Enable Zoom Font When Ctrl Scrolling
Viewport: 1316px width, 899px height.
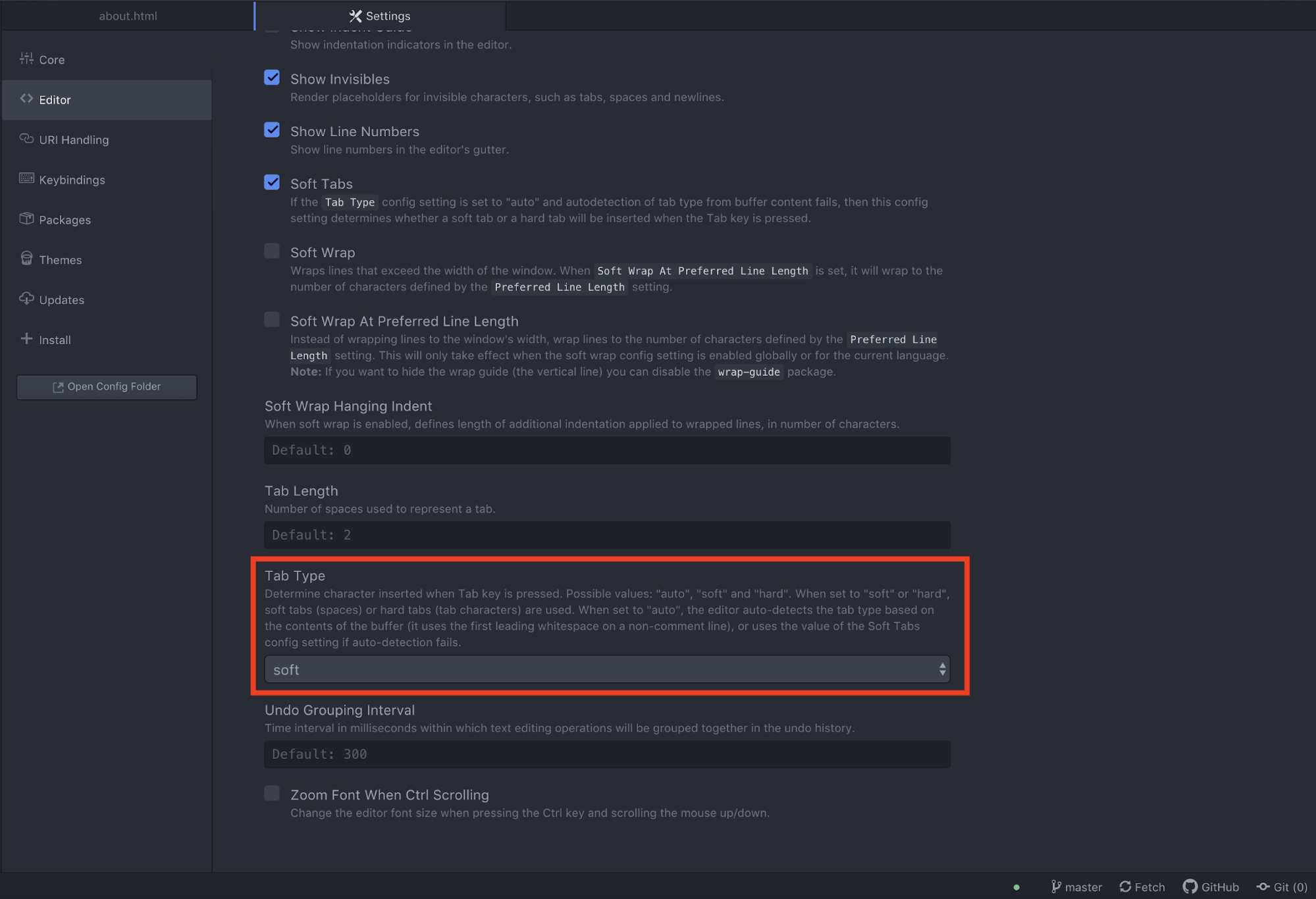272,793
